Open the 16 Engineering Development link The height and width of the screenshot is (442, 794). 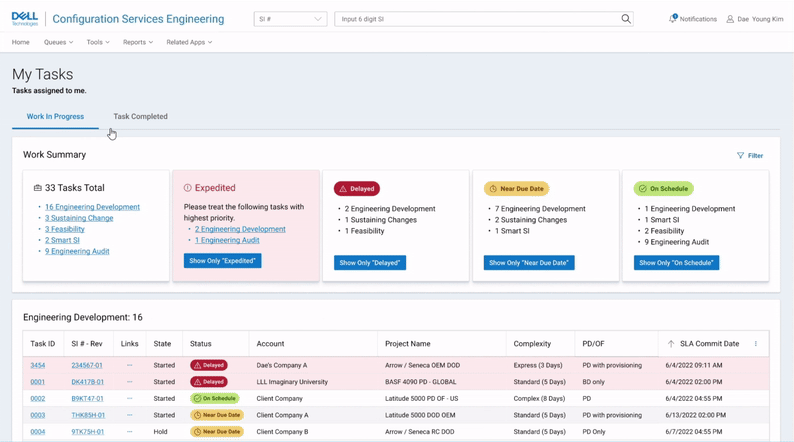point(92,207)
